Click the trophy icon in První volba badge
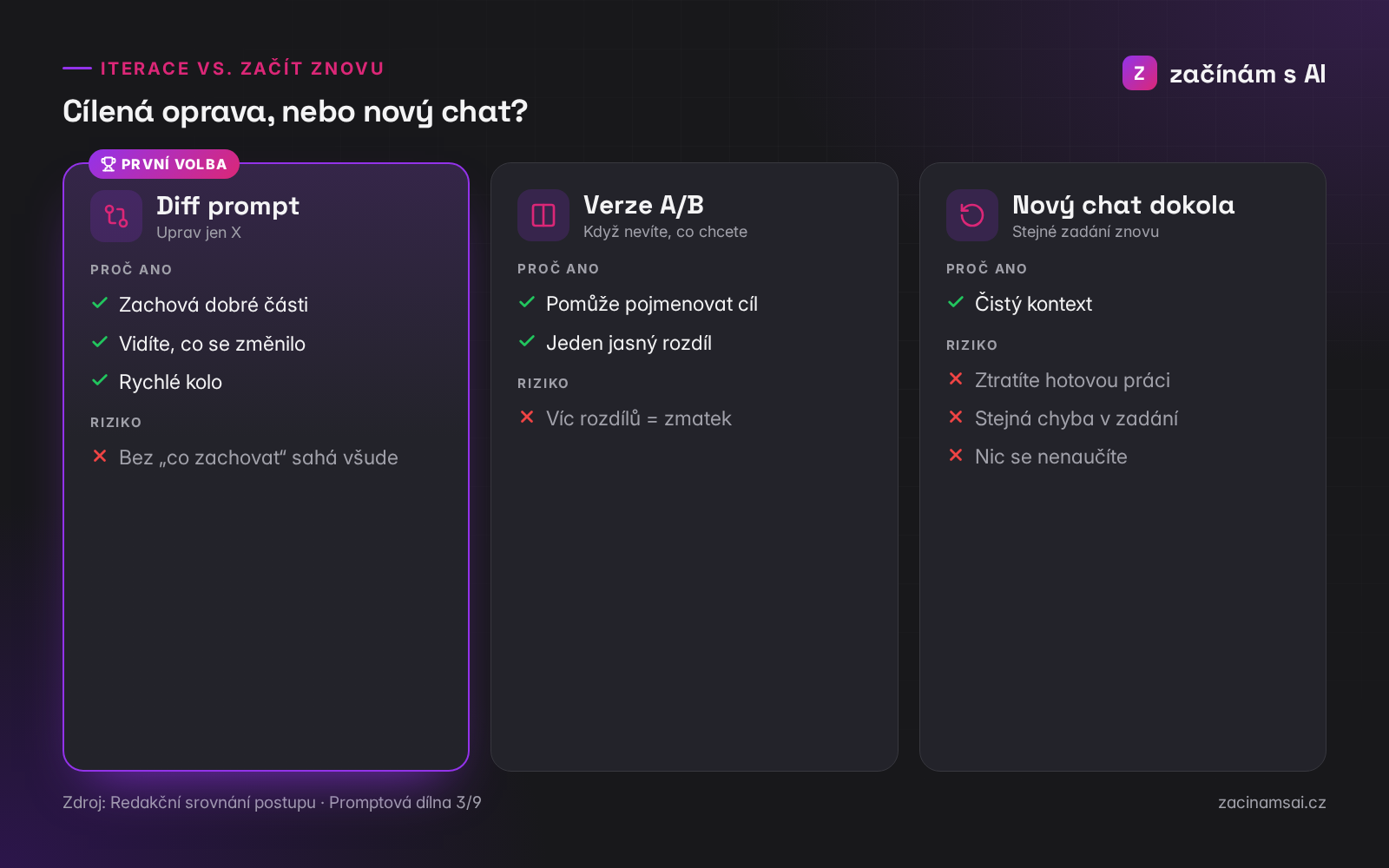The image size is (1389, 868). [x=109, y=164]
